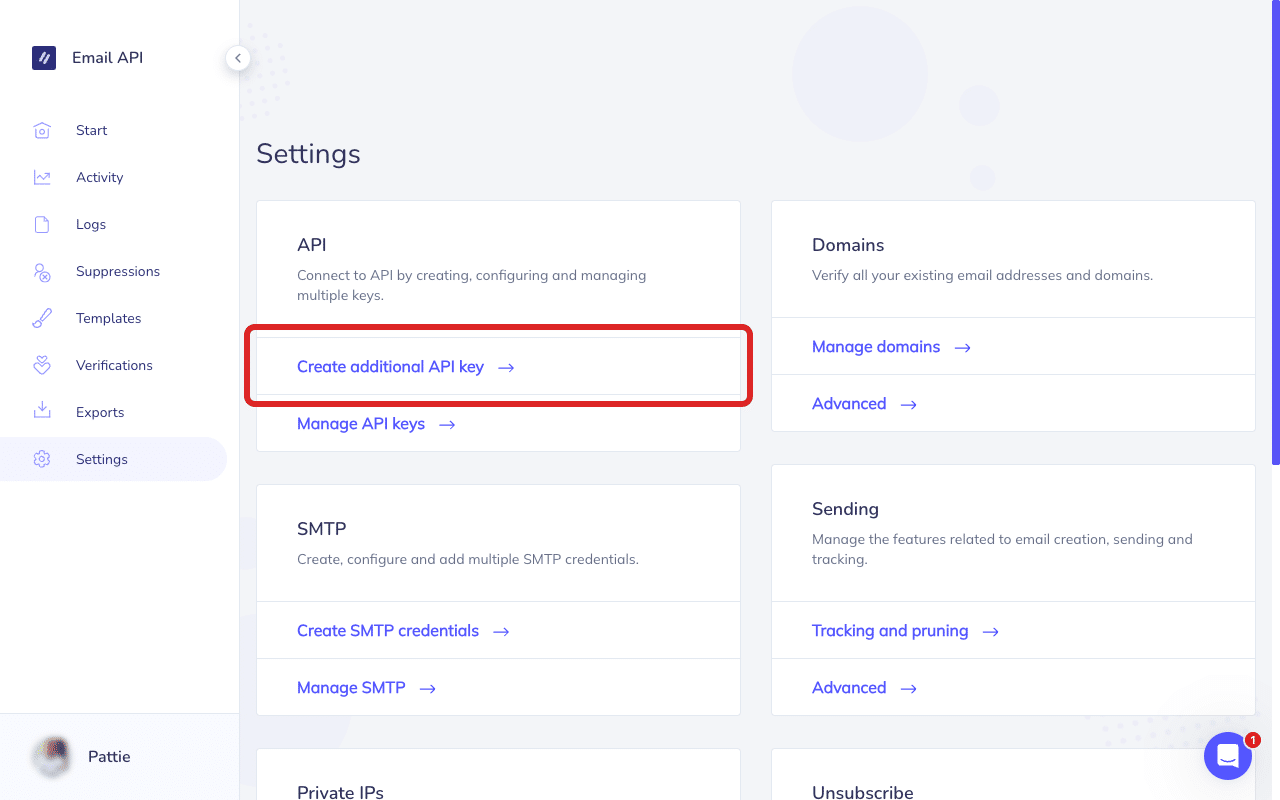Select Verifications in sidebar
This screenshot has width=1280, height=800.
click(x=113, y=365)
